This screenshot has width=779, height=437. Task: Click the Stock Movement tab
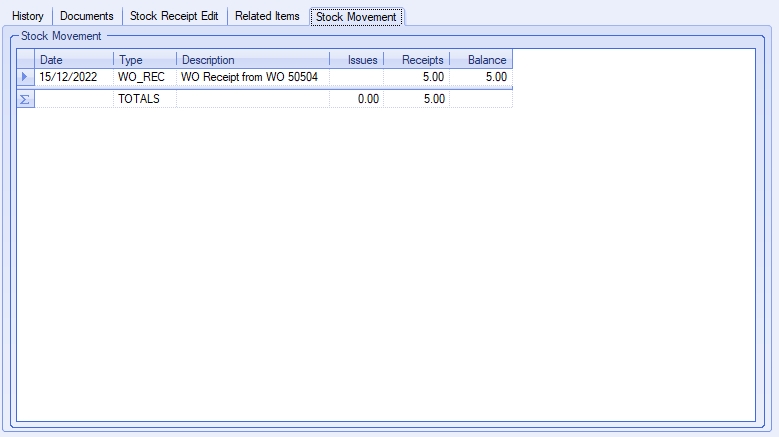point(356,17)
